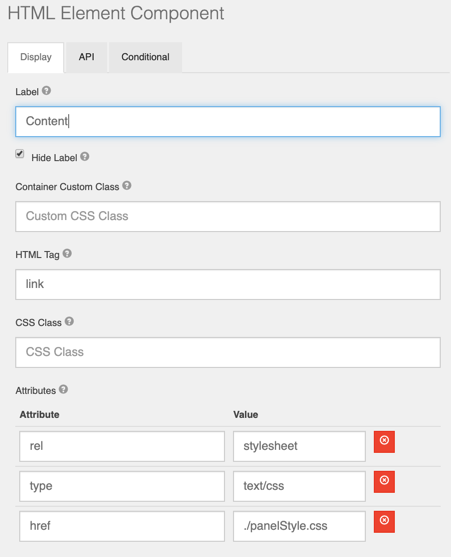The image size is (451, 557).
Task: Focus the Label field containing Content
Action: [x=228, y=121]
